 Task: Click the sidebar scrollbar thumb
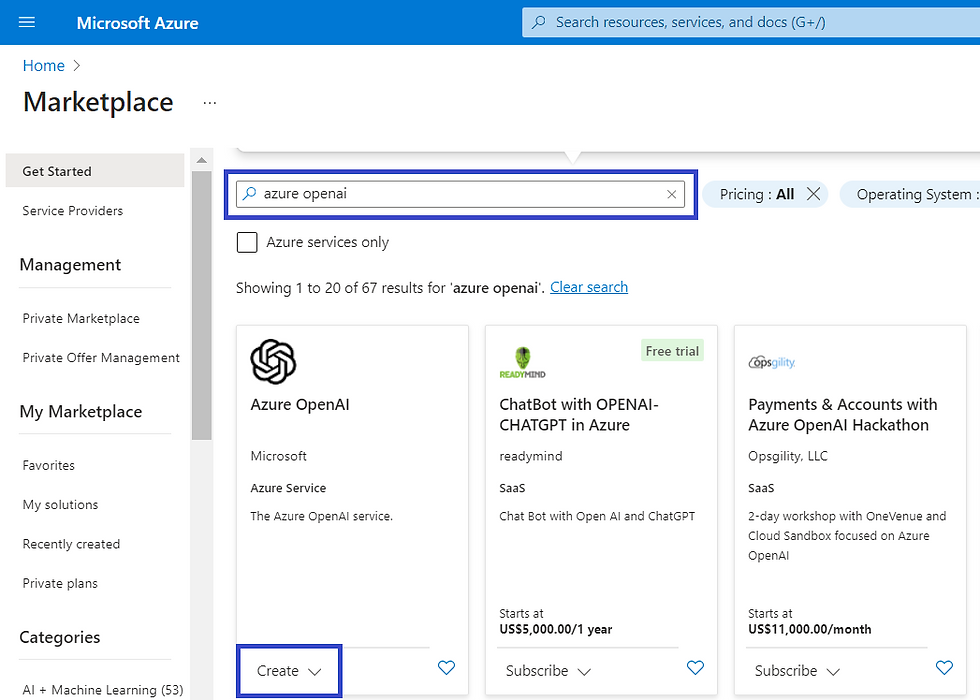pos(201,306)
